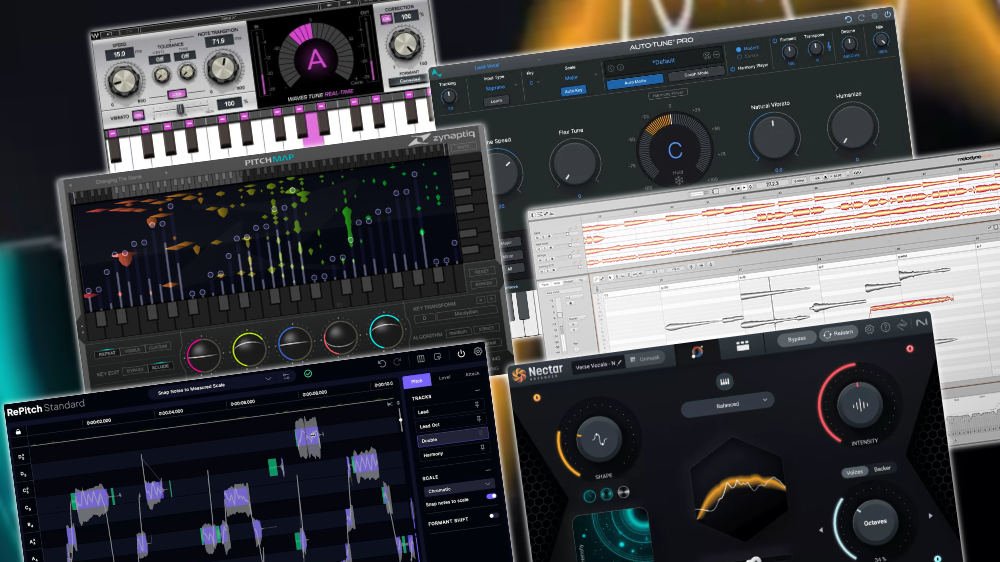Click the RePitch lock icon
1000x562 pixels.
point(18,432)
